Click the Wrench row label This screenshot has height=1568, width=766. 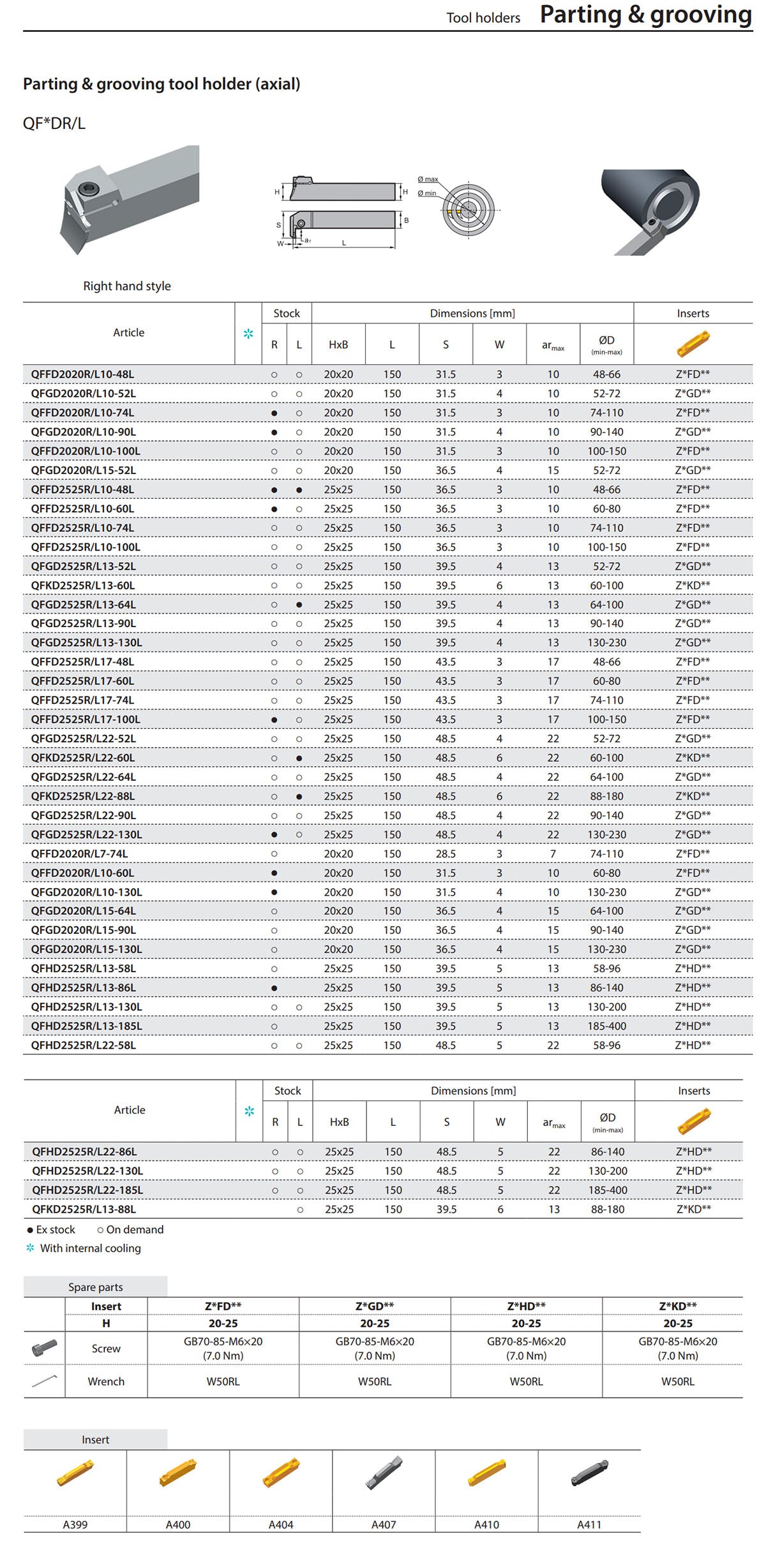click(x=106, y=1382)
